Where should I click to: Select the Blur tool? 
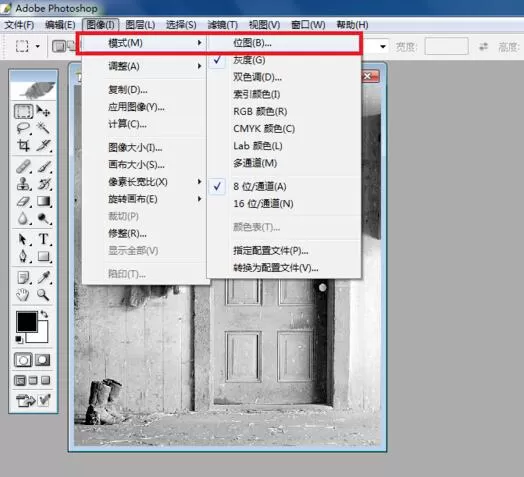point(23,219)
